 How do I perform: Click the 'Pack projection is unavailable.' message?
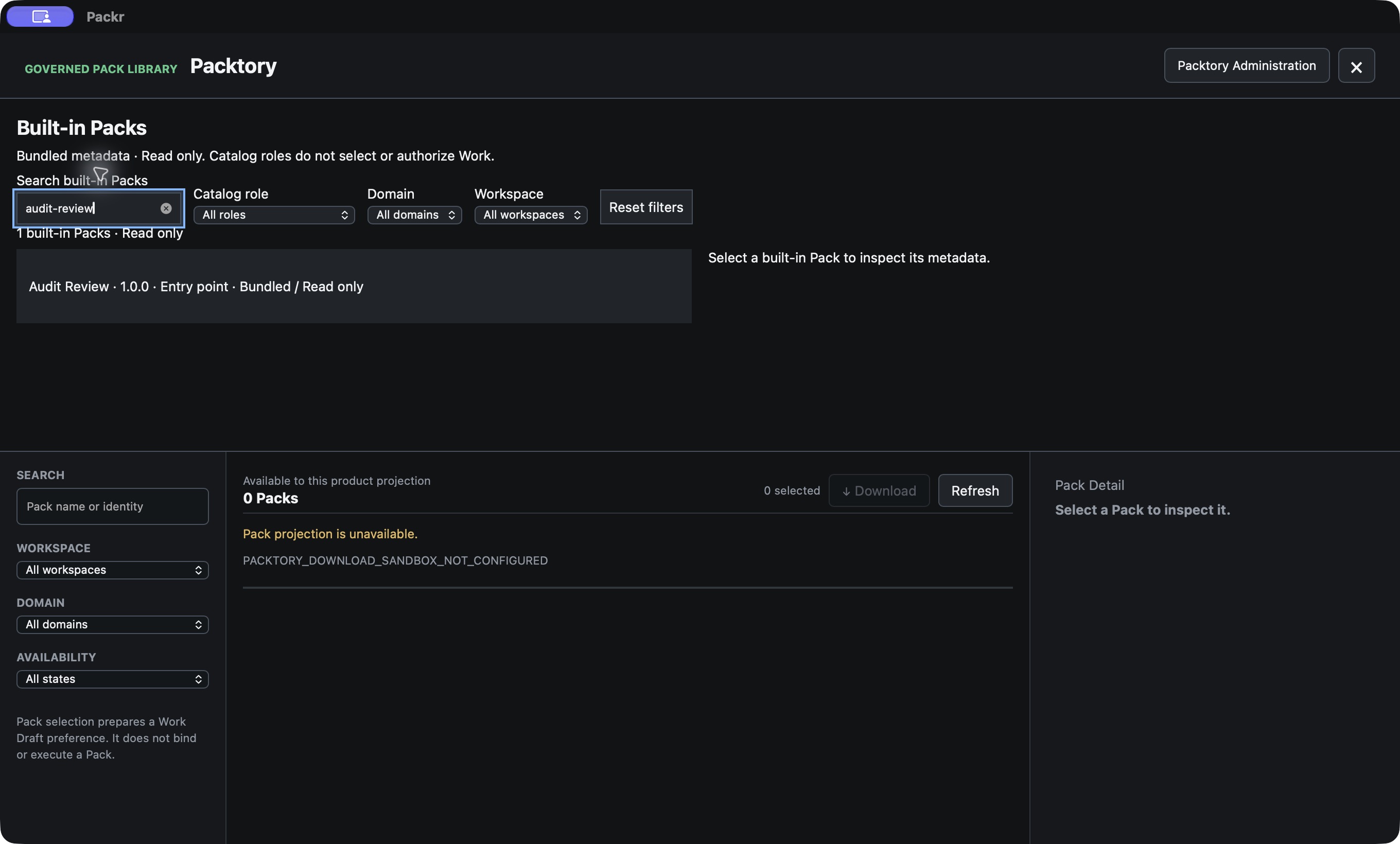[x=330, y=534]
